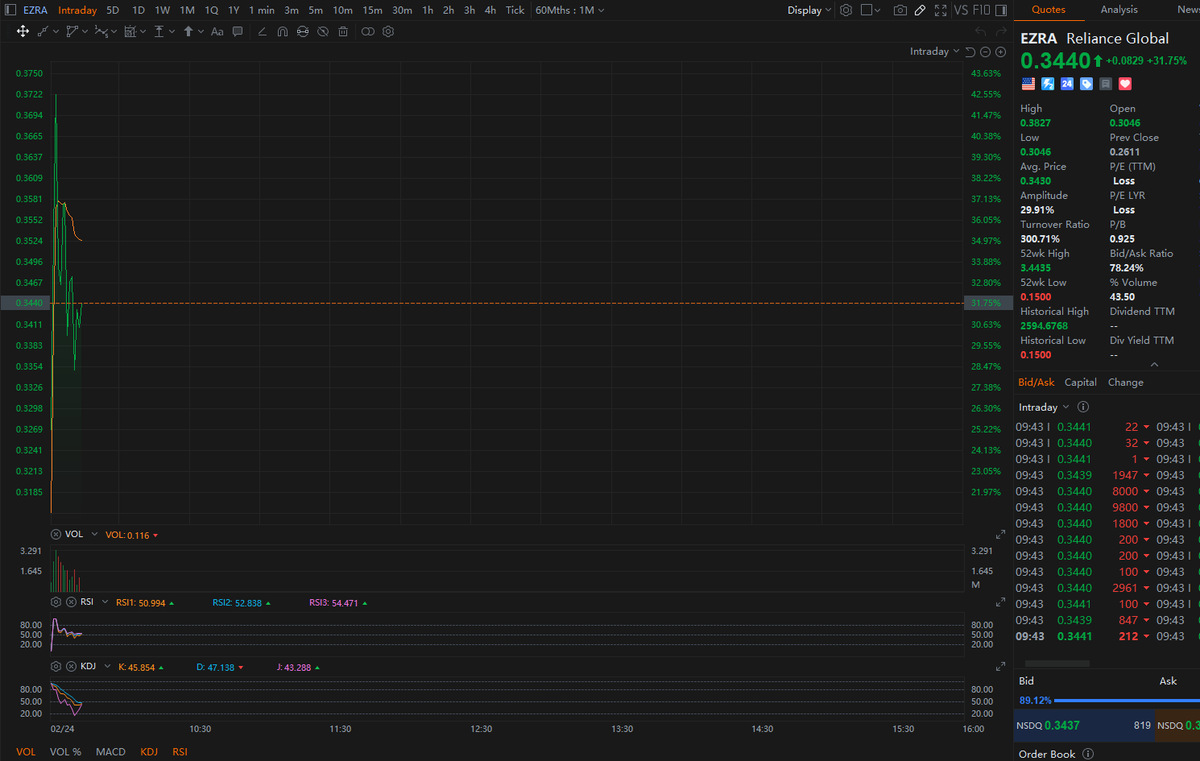
Task: Select the trend line drawing tool
Action: pyautogui.click(x=42, y=32)
